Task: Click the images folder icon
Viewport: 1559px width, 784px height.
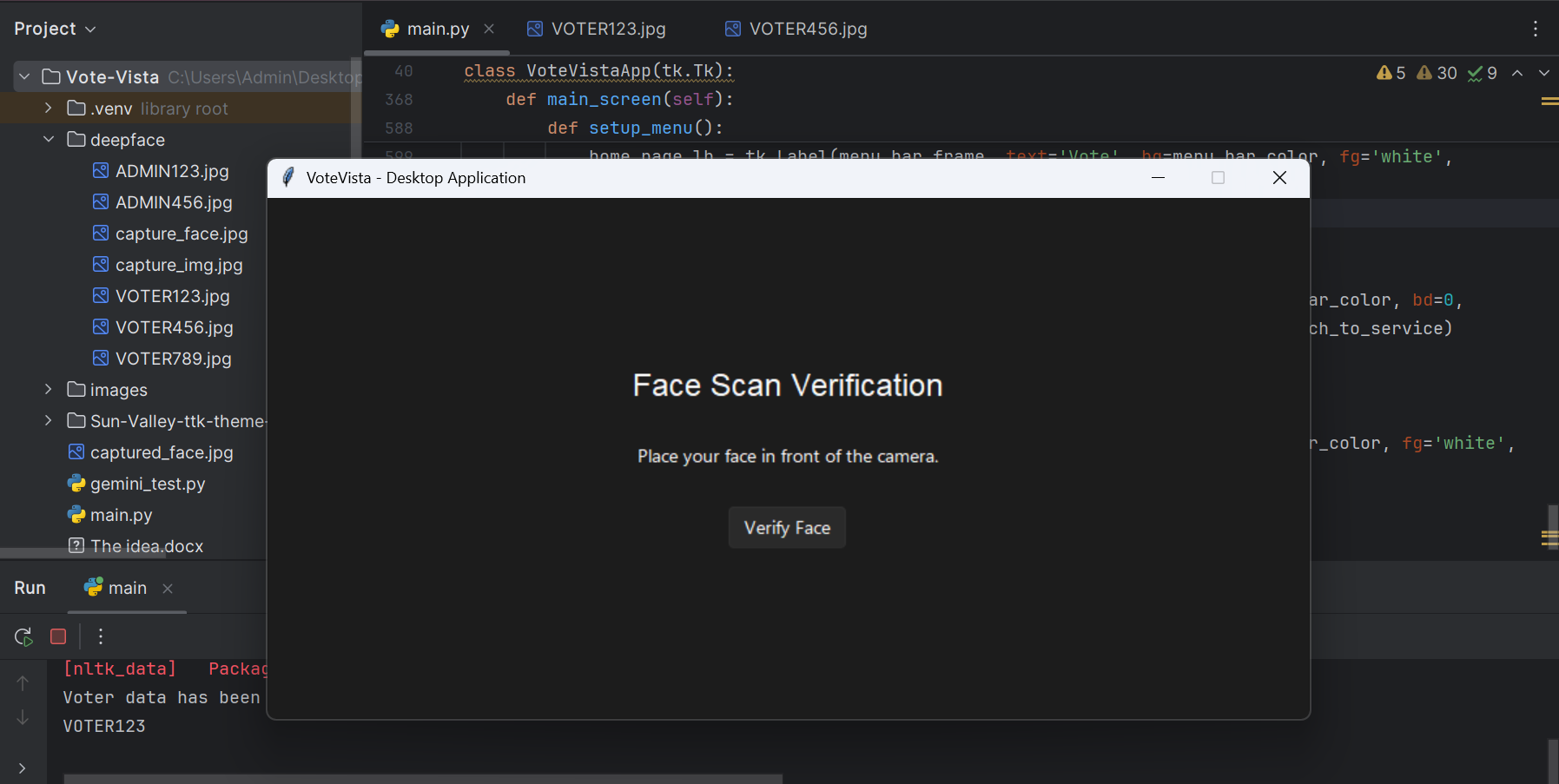Action: pos(76,389)
